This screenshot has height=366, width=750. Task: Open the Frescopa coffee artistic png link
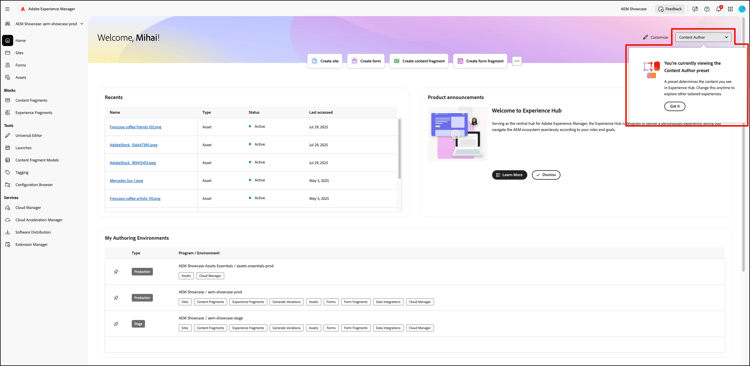pyautogui.click(x=135, y=198)
